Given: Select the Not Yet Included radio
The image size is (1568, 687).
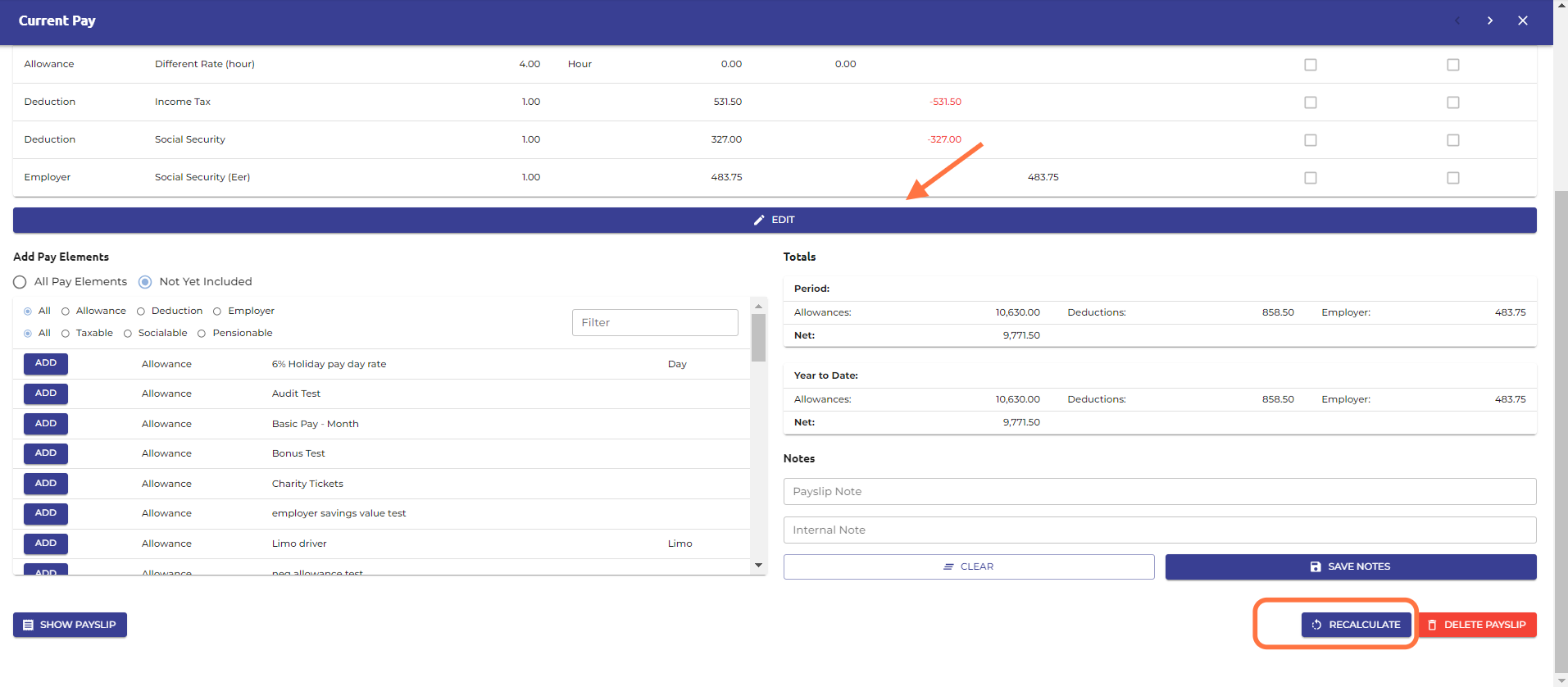Looking at the screenshot, I should click(145, 282).
